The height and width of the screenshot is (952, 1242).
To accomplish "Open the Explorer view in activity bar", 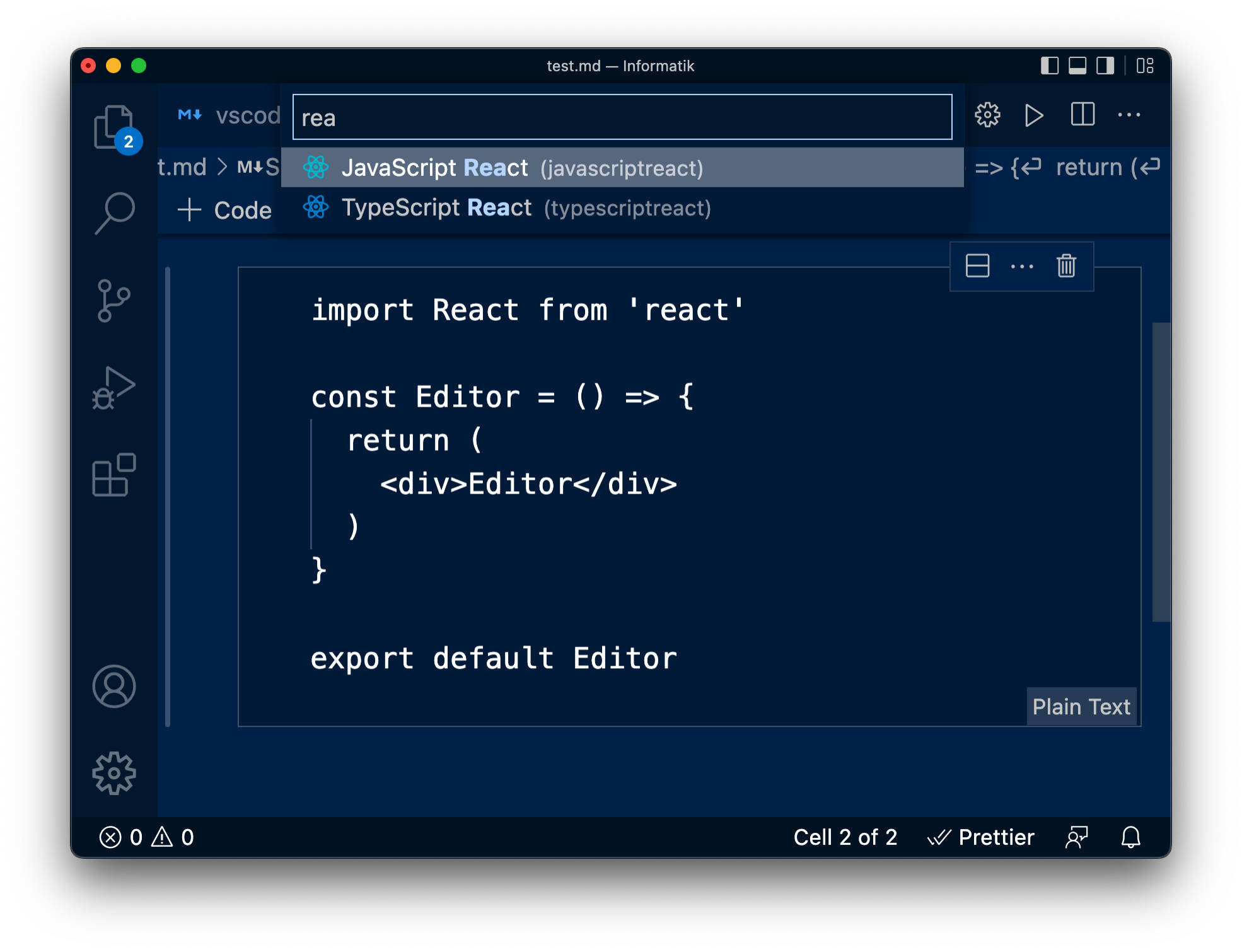I will pyautogui.click(x=114, y=126).
